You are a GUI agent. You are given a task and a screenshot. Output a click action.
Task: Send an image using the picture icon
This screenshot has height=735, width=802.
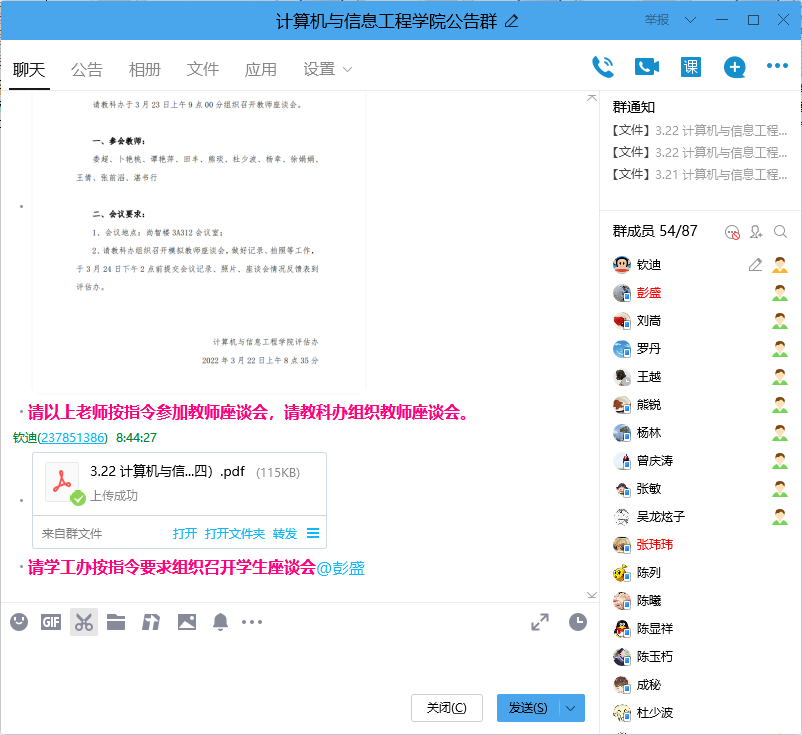(185, 622)
